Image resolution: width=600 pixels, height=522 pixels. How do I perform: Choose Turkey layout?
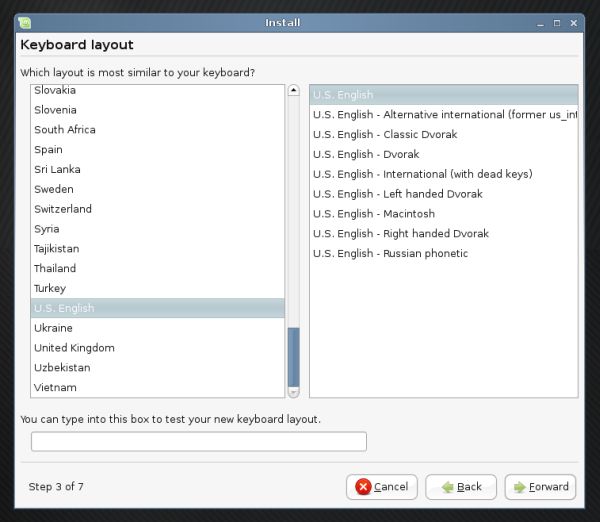(157, 289)
